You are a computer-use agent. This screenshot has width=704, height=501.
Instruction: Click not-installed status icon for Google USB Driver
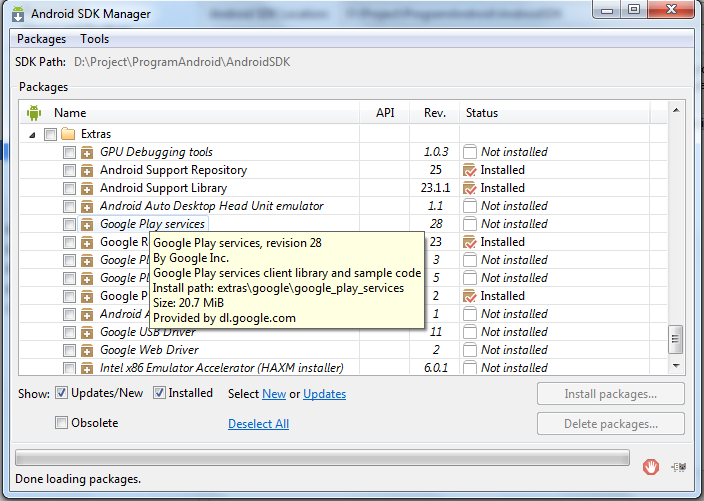(470, 332)
